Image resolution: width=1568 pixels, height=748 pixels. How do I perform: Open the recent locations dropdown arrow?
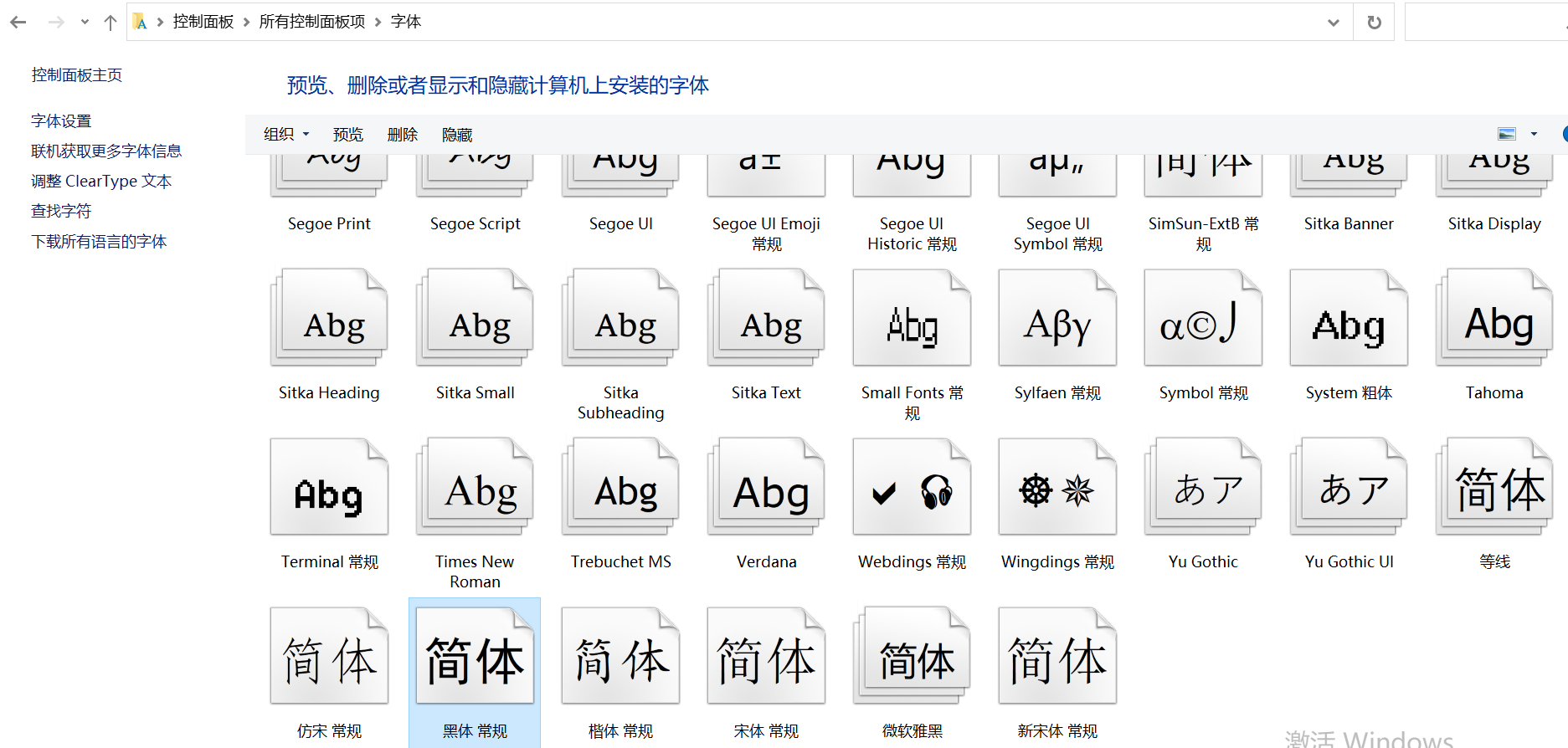pos(85,23)
